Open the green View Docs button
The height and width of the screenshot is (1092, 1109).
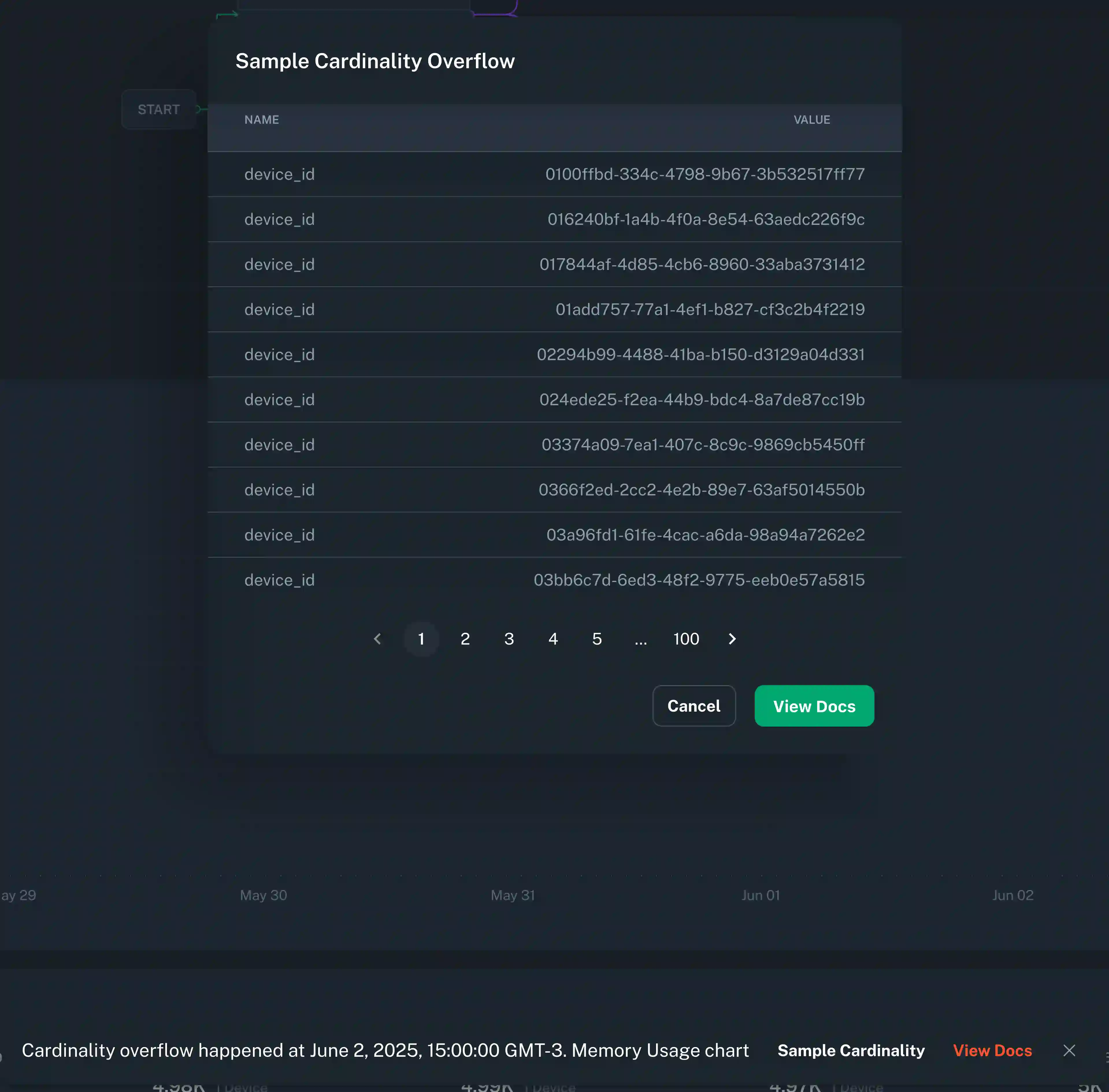point(814,706)
